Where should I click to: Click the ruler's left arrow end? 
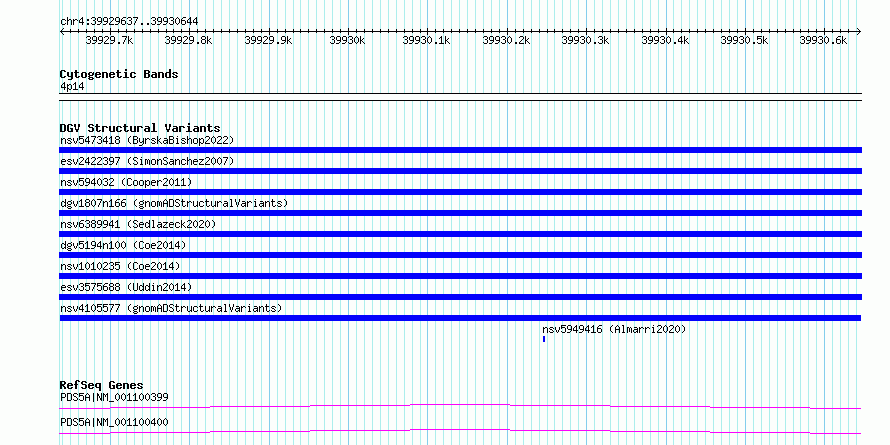pyautogui.click(x=62, y=31)
